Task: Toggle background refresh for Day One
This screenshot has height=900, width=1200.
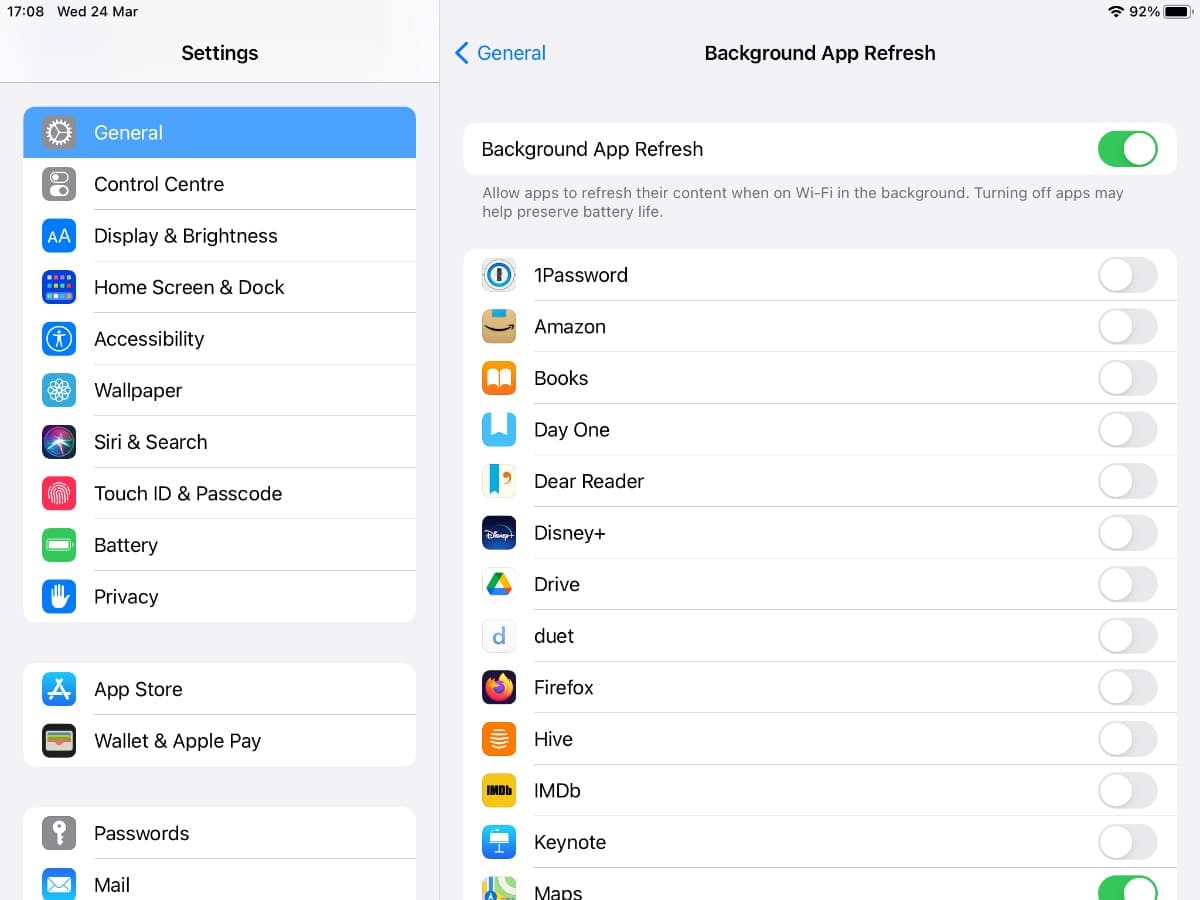Action: coord(1127,430)
